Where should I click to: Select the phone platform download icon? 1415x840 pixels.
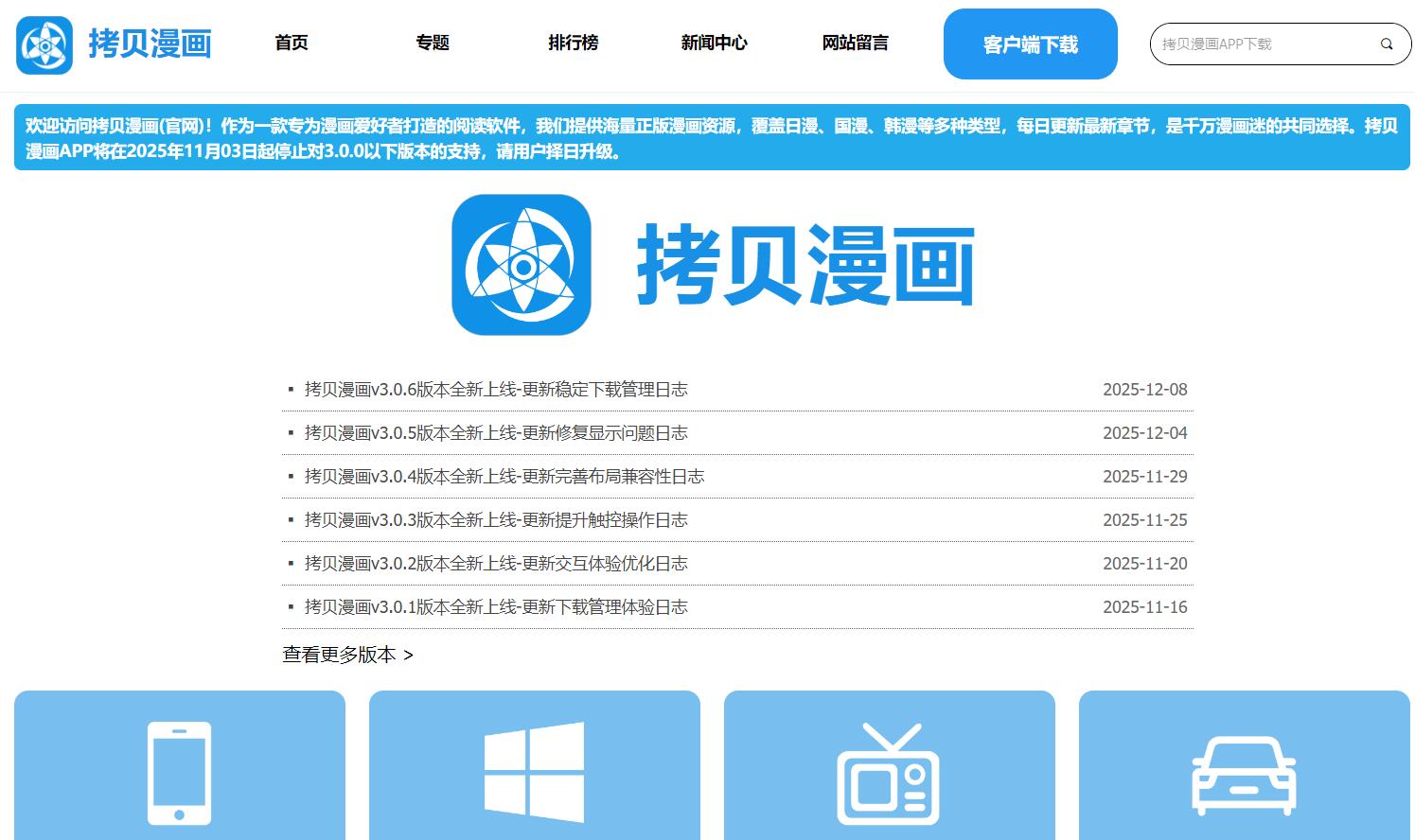[179, 771]
